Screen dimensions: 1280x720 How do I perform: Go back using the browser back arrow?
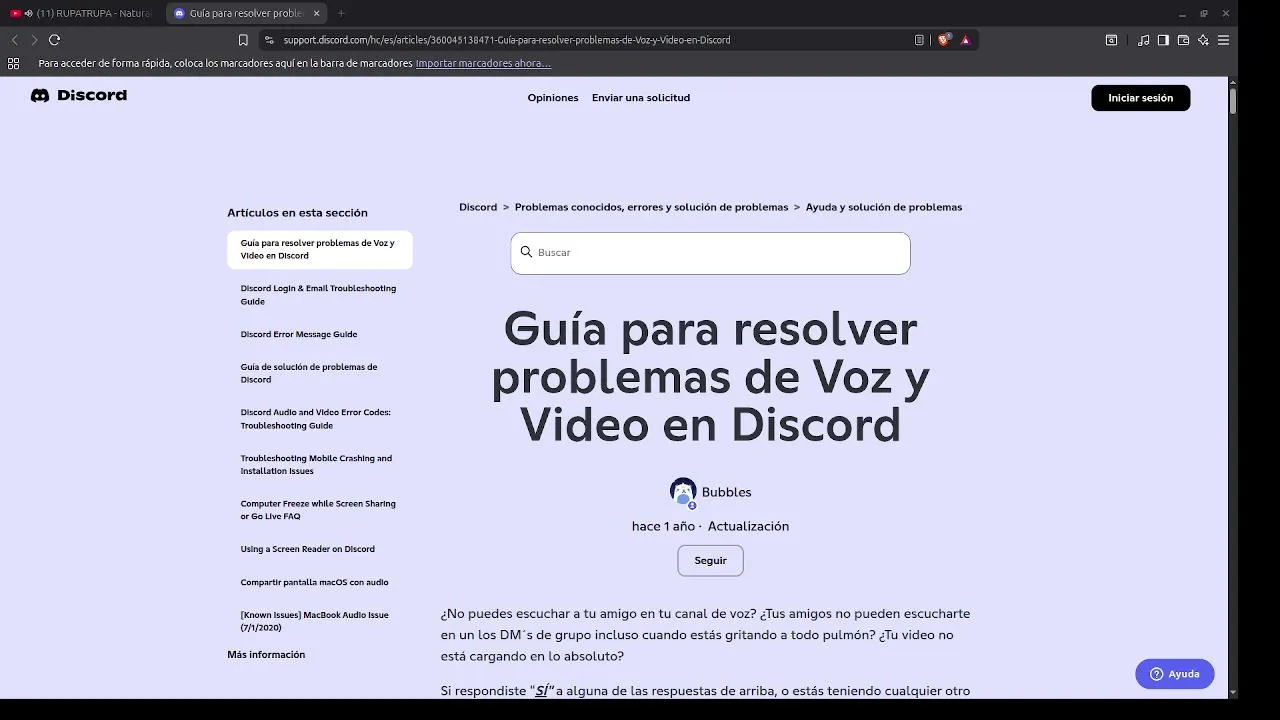14,40
